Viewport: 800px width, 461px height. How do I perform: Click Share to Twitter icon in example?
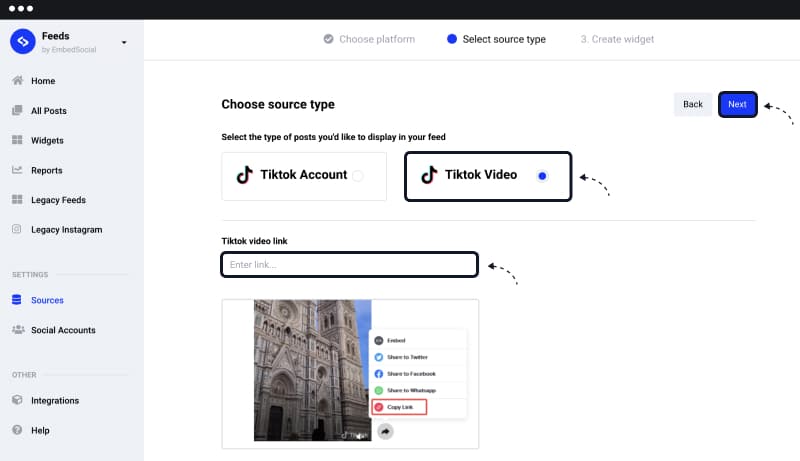[379, 357]
